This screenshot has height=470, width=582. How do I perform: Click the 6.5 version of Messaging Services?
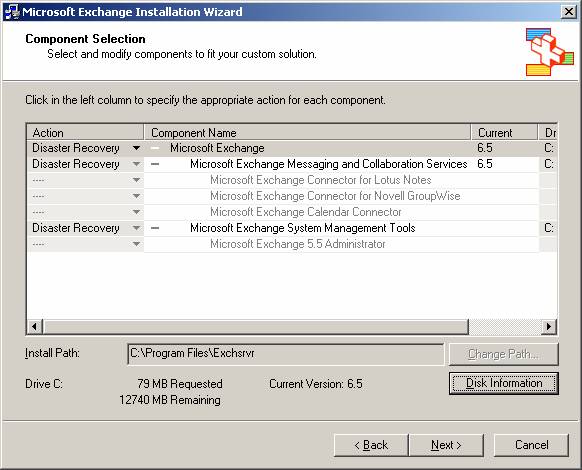(x=485, y=164)
